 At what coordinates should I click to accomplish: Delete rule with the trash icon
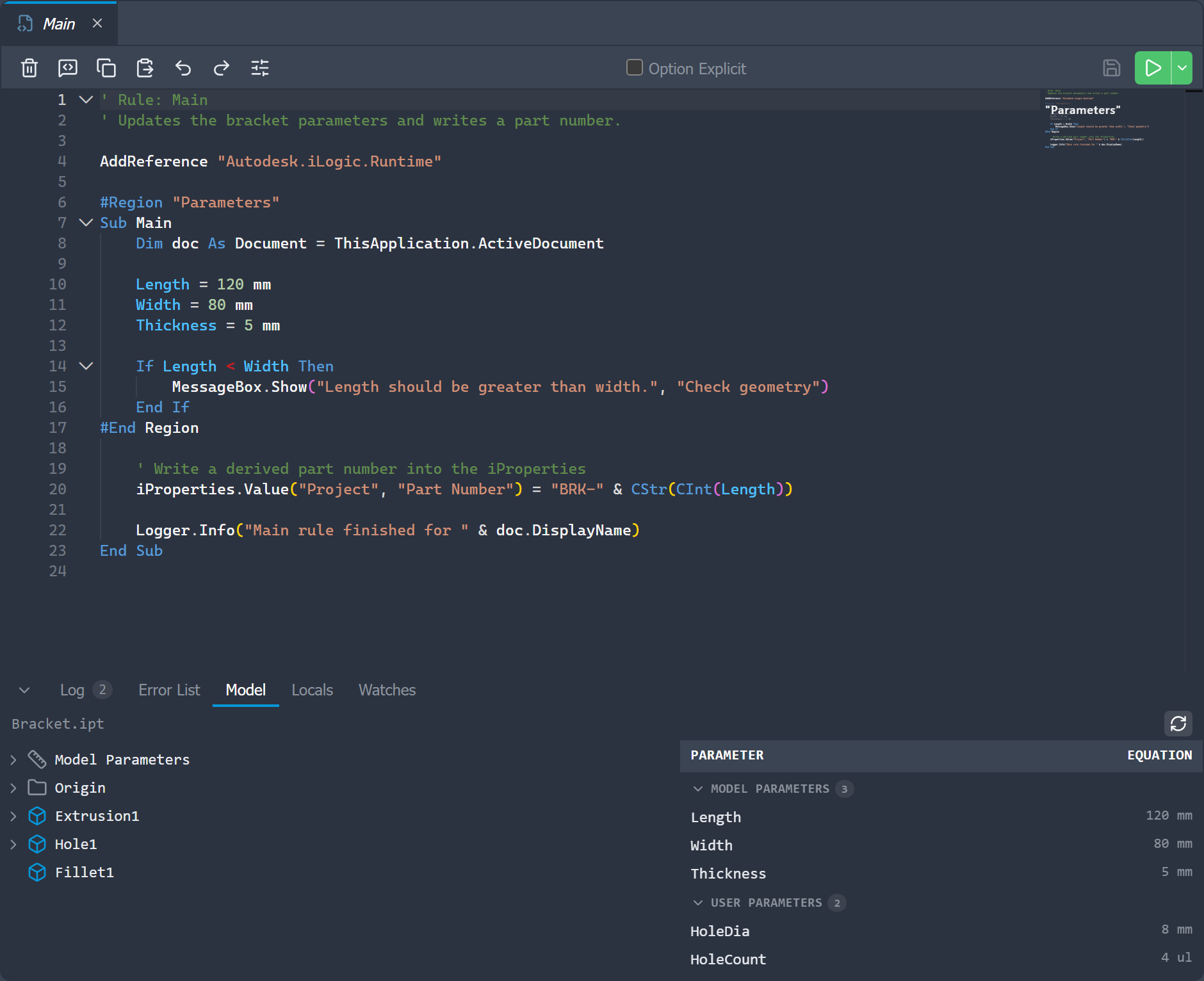(x=29, y=68)
